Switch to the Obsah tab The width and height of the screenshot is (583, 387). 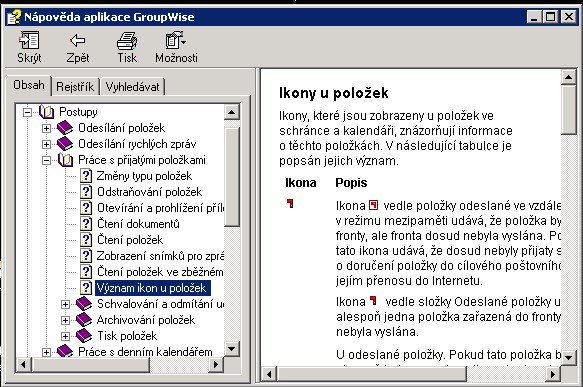tap(29, 85)
